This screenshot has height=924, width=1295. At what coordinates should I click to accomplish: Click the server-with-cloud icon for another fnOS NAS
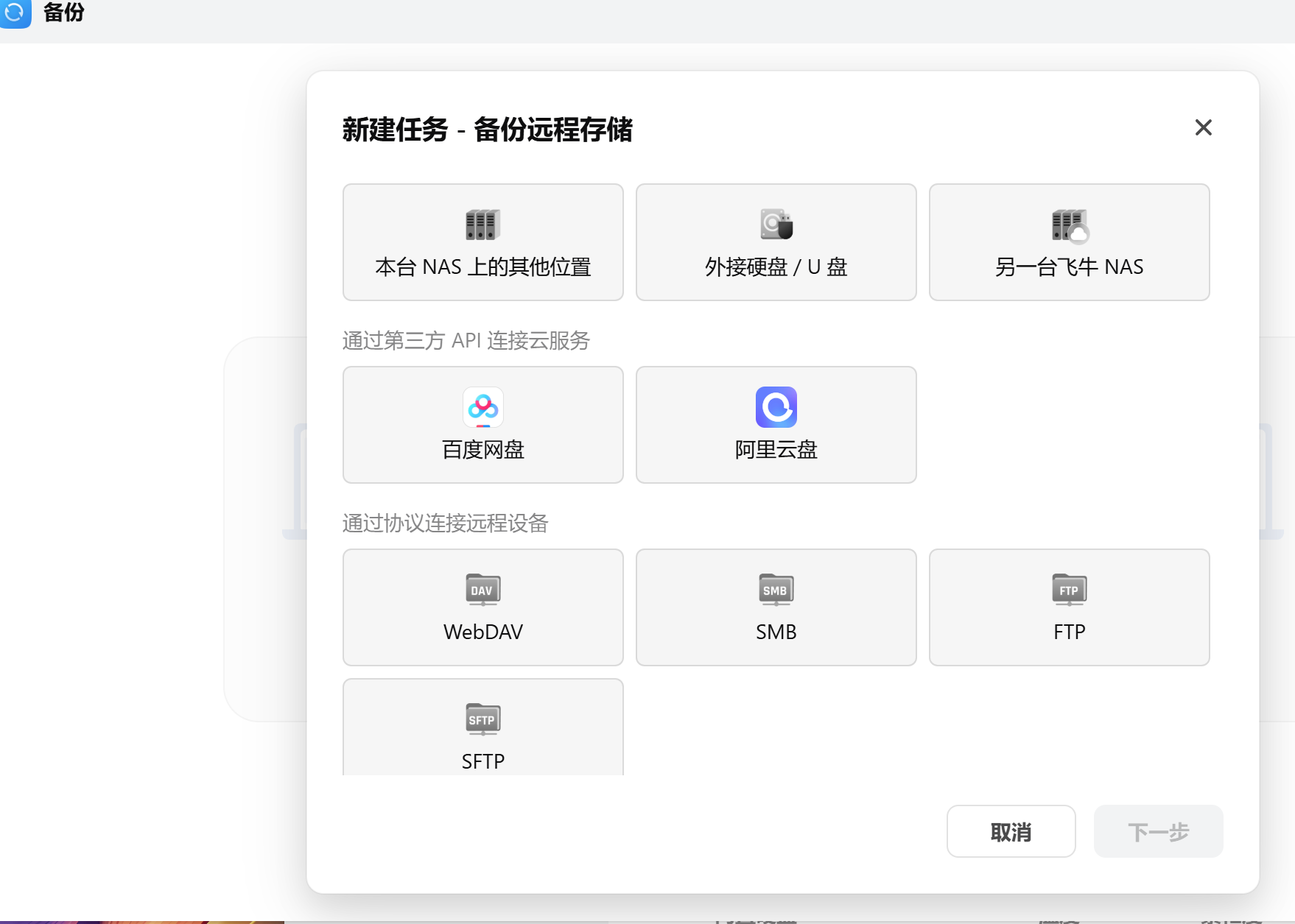click(1070, 225)
